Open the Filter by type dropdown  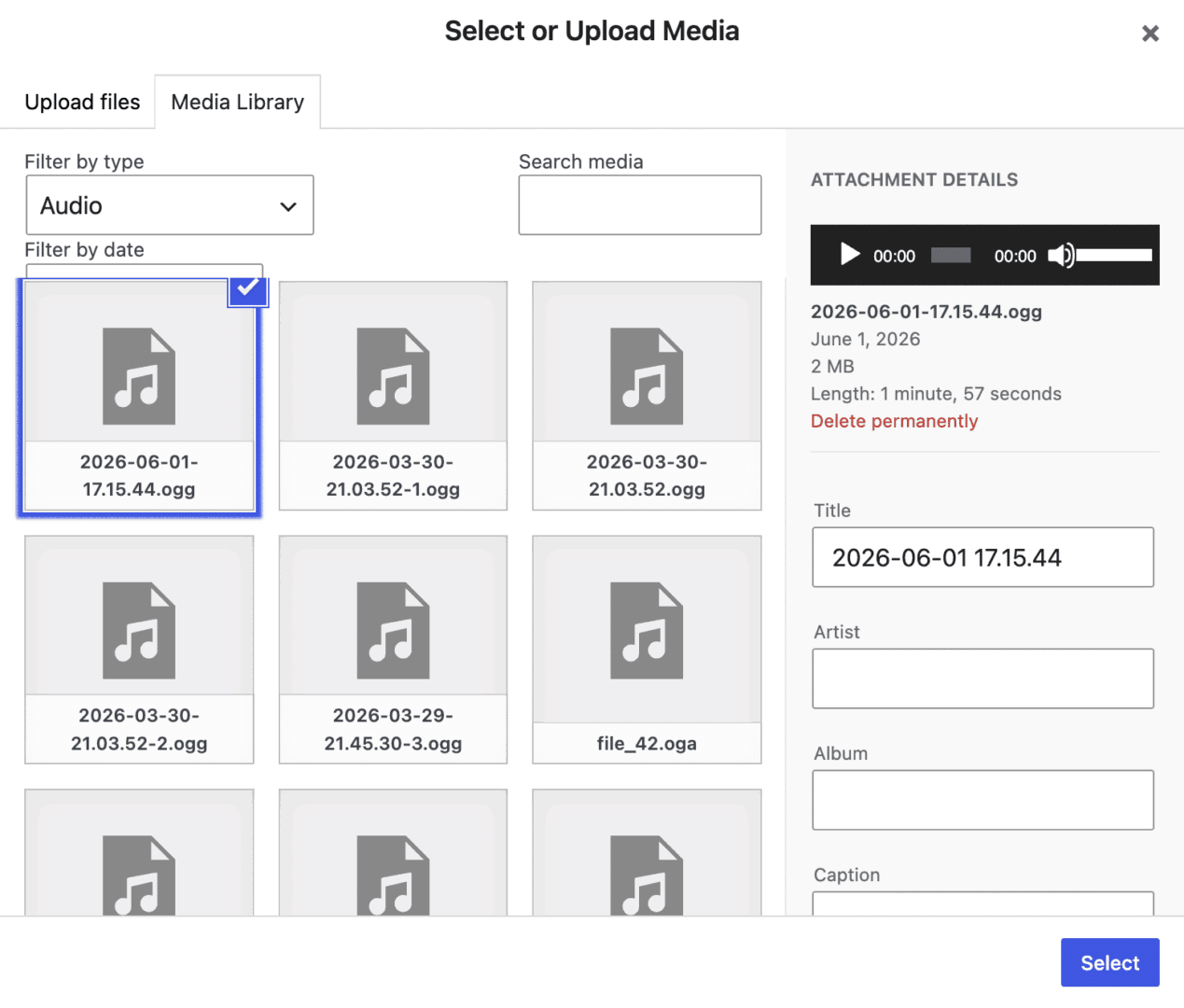(170, 205)
